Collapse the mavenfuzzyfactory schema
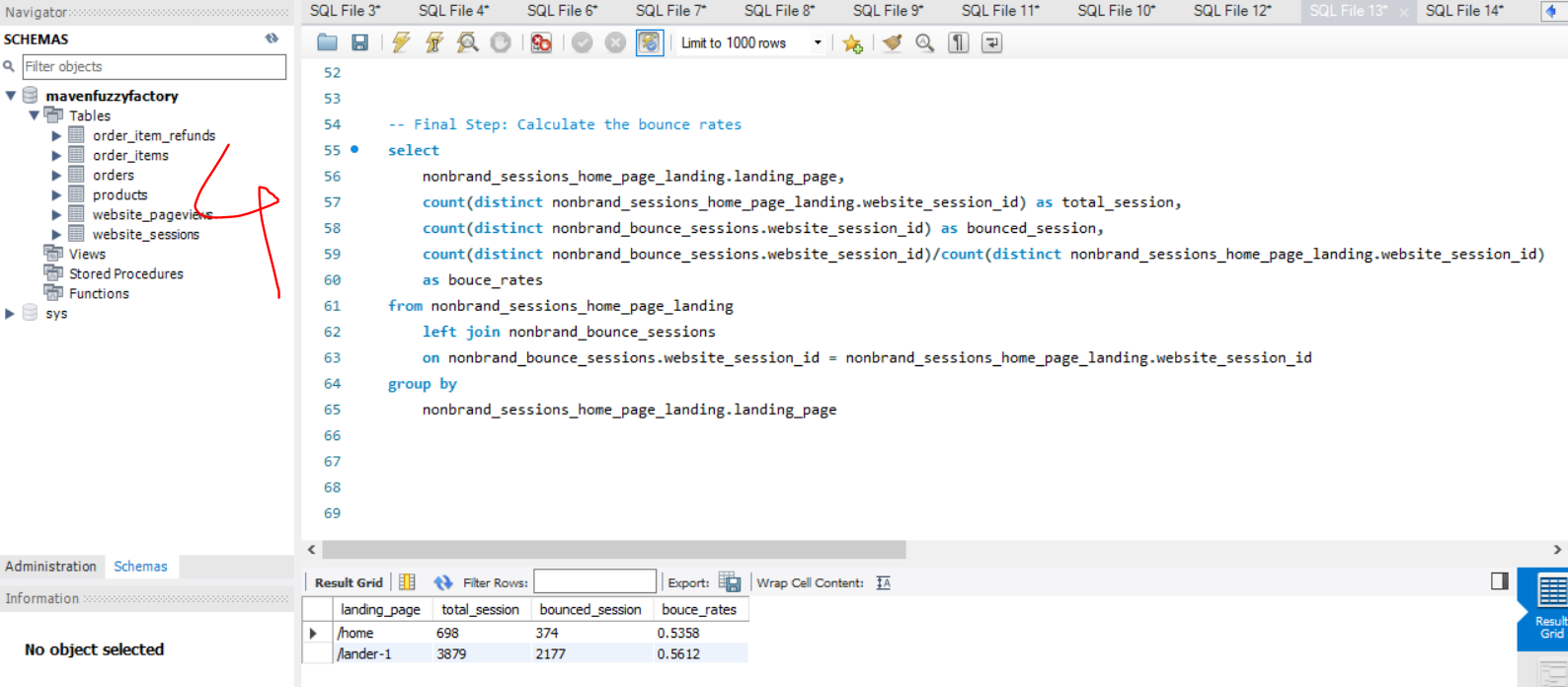Viewport: 1568px width, 687px height. (11, 96)
